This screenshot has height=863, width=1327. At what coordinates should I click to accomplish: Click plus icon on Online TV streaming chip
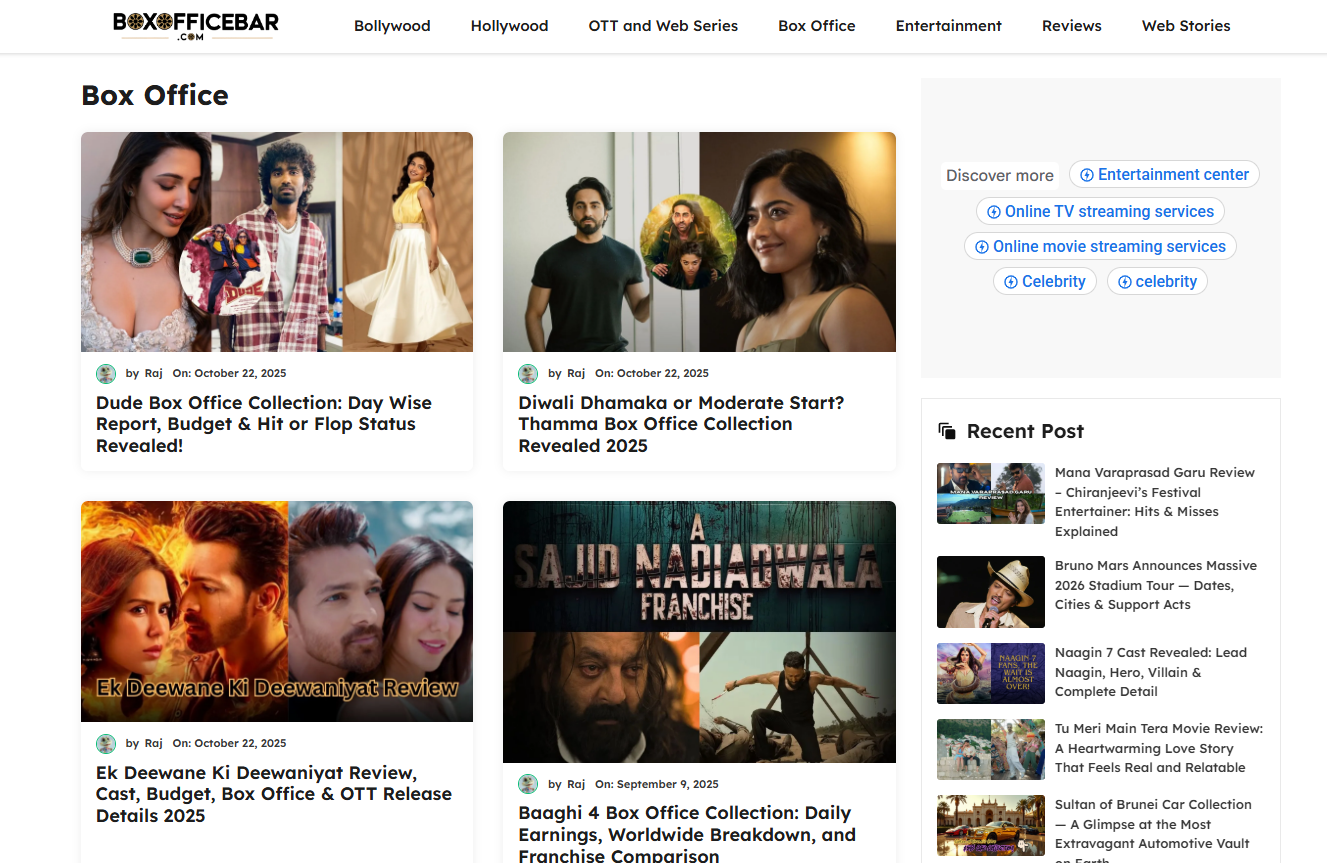[994, 212]
